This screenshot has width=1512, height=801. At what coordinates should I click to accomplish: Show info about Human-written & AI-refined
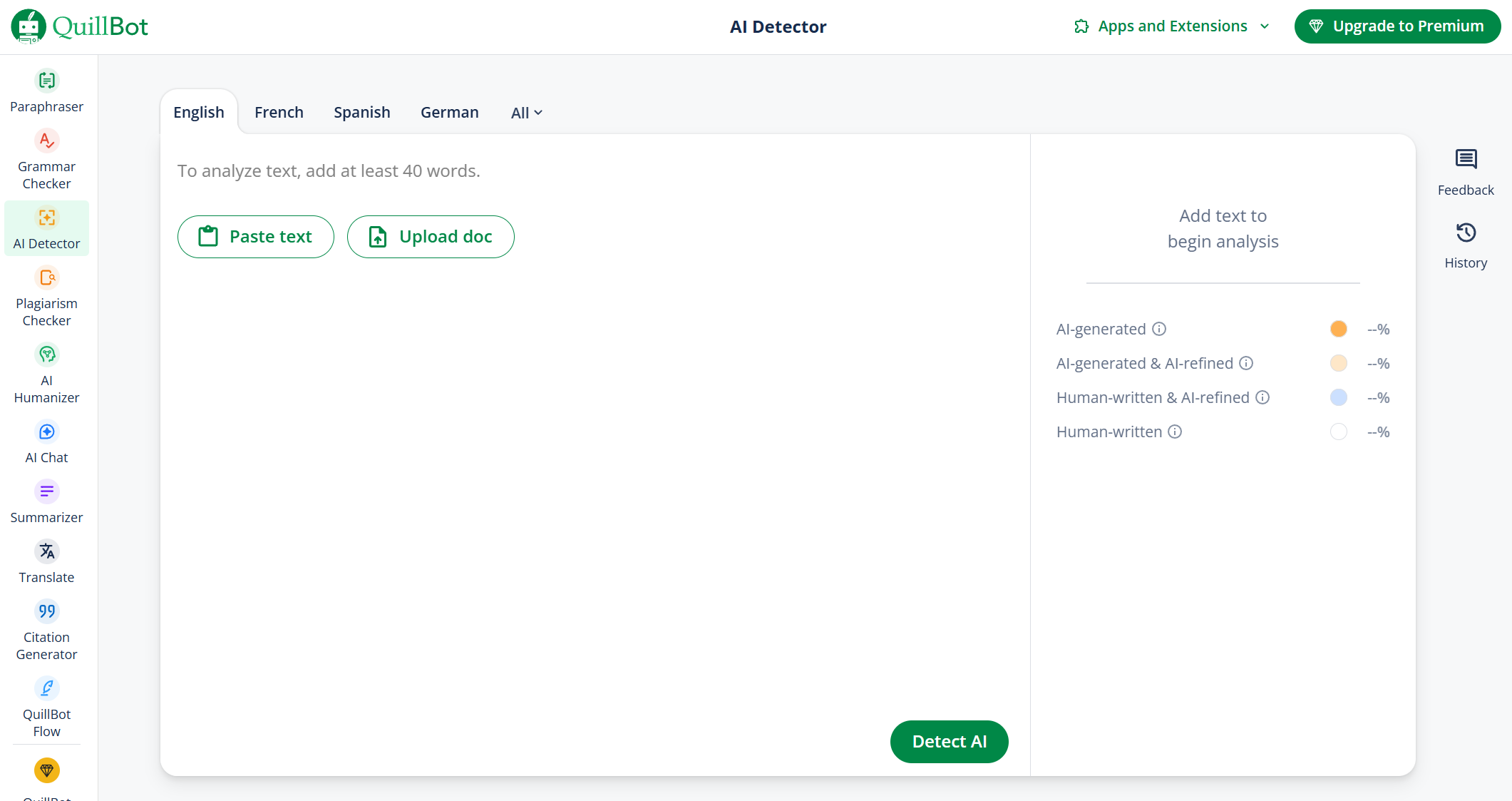[1262, 397]
